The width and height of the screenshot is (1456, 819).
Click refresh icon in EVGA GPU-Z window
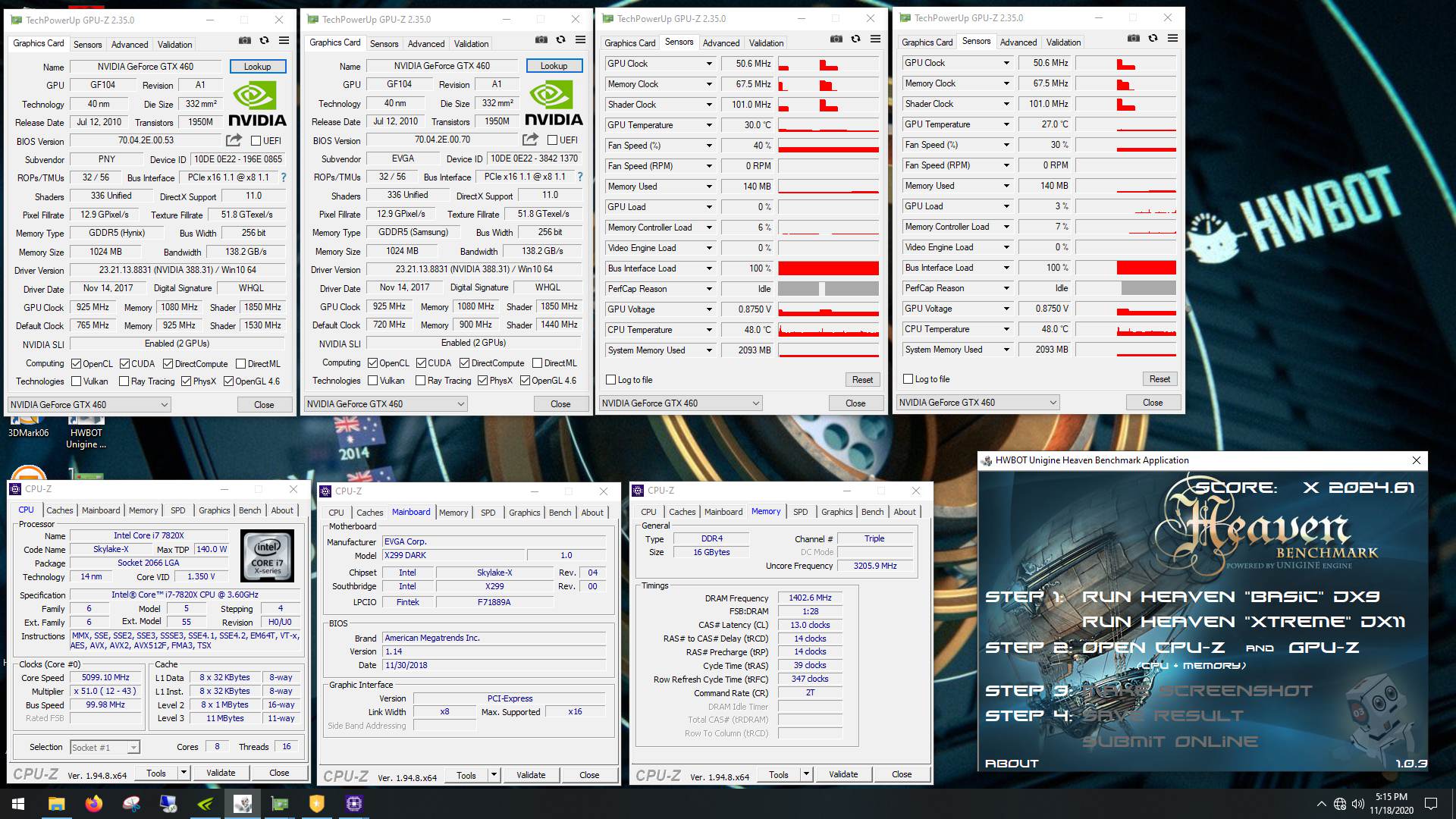point(560,39)
